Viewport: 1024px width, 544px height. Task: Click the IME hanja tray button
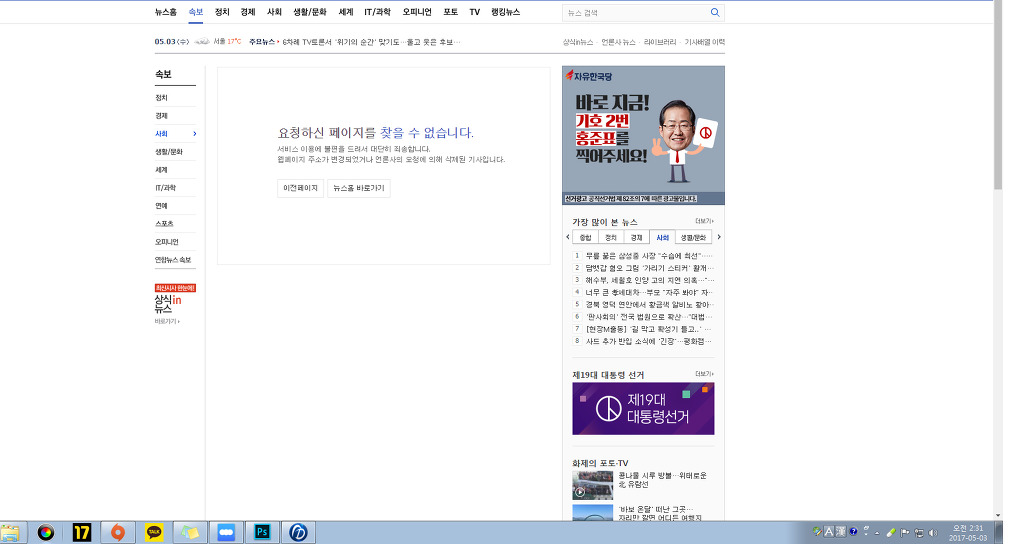coord(841,532)
